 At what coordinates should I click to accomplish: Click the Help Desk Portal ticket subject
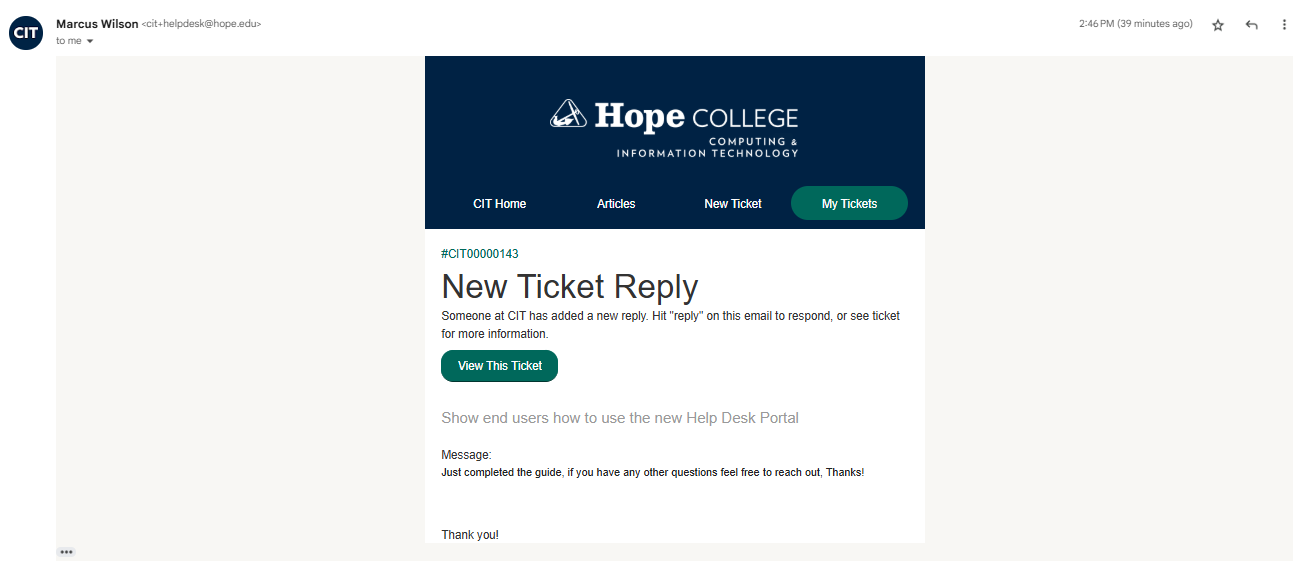620,418
